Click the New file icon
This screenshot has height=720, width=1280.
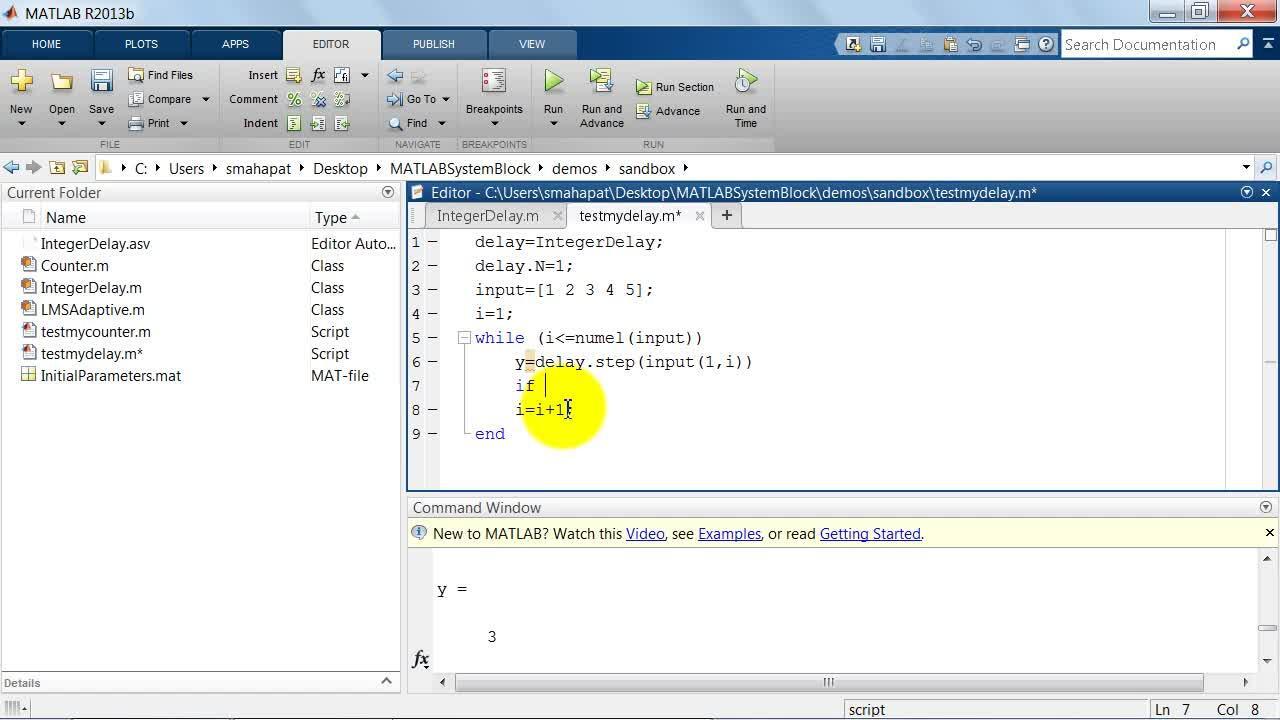pyautogui.click(x=21, y=81)
